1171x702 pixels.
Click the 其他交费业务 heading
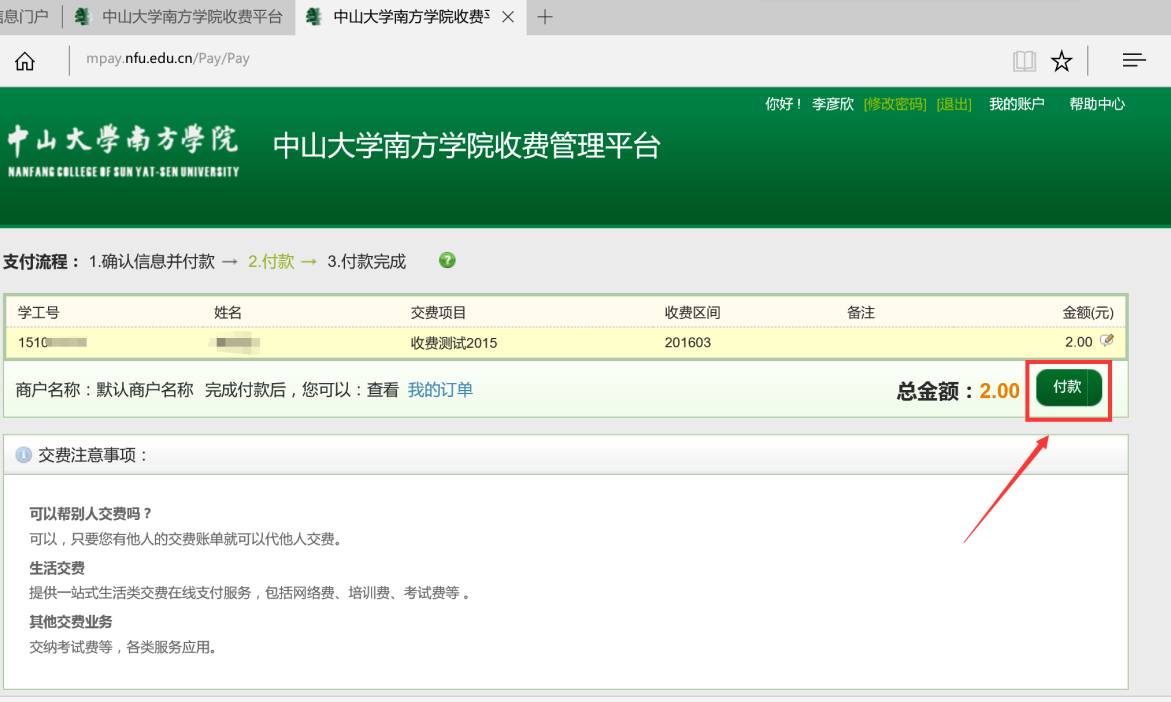coord(71,621)
